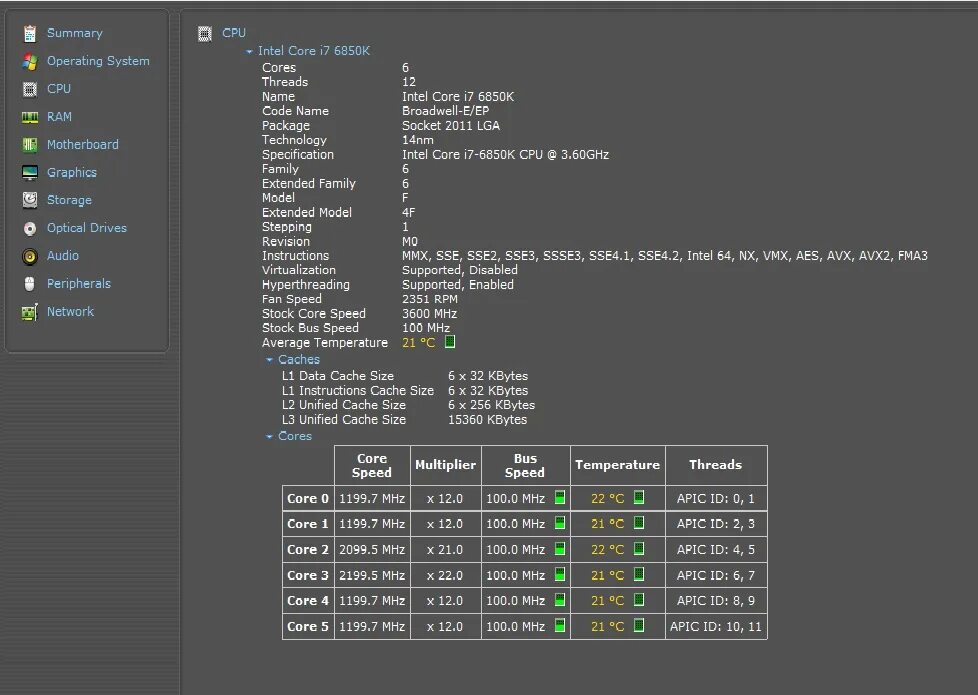The height and width of the screenshot is (695, 978).
Task: Click Core 3 multiplier cell x 22.0
Action: 445,575
